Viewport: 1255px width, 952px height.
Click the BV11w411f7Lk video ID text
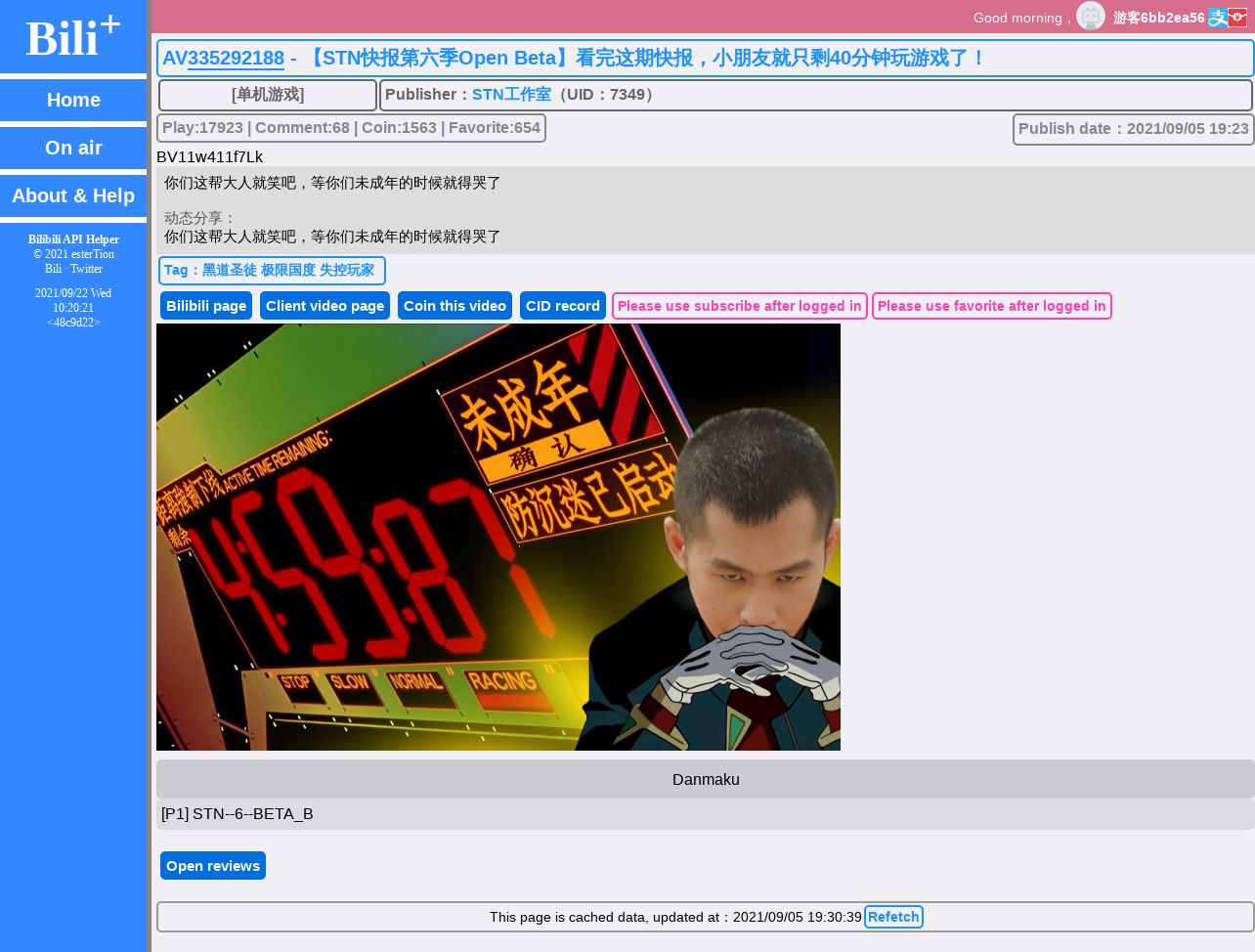coord(210,156)
